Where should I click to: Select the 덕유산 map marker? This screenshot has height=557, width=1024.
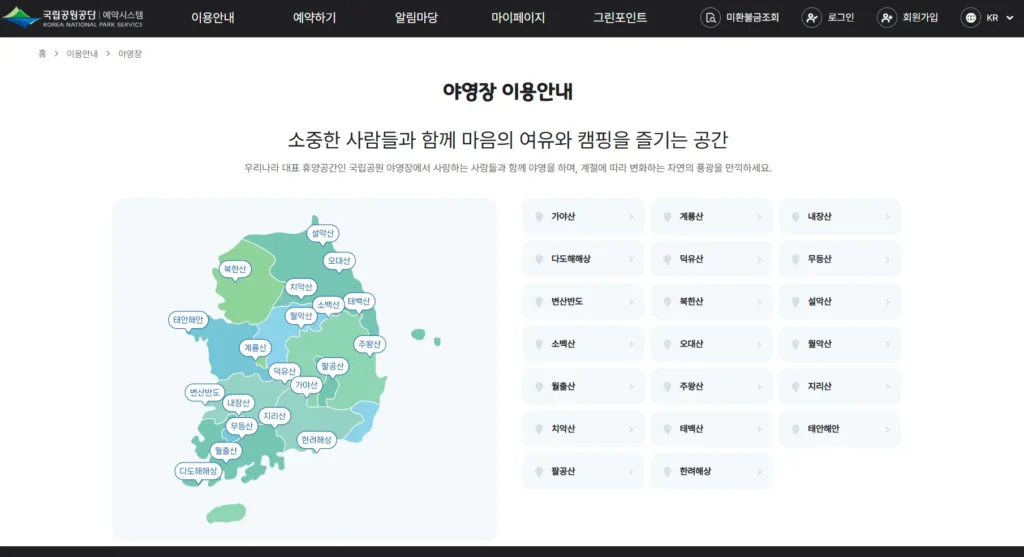coord(284,372)
